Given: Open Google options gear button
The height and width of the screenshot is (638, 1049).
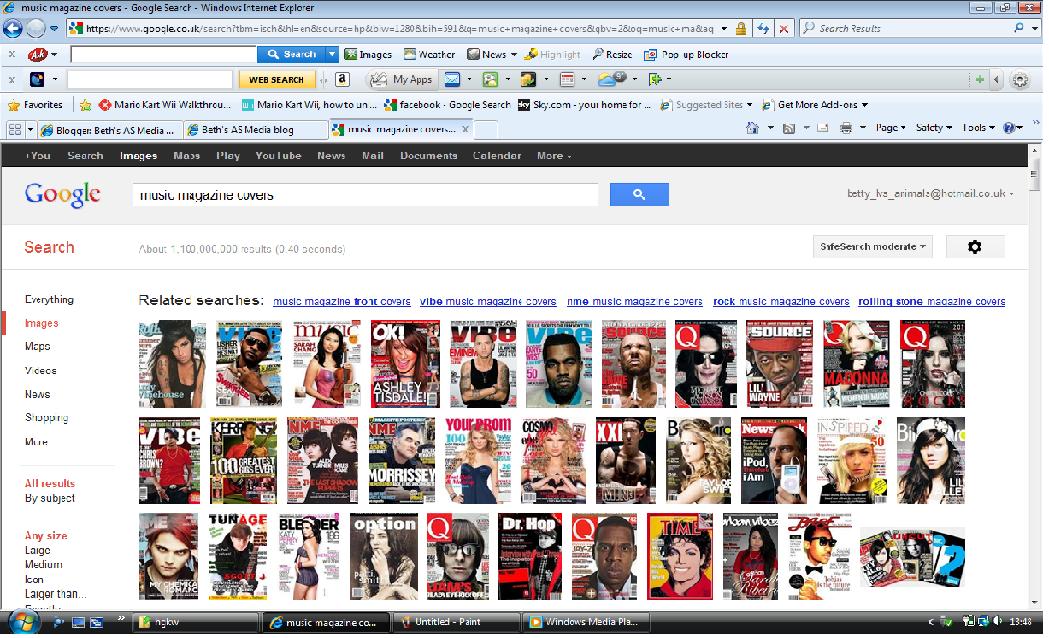Looking at the screenshot, I should click(x=975, y=247).
